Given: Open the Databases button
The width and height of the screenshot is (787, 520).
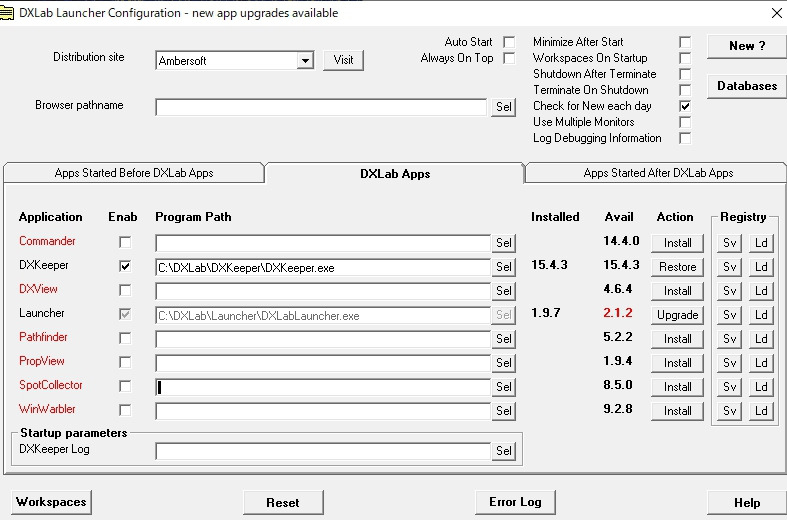Looking at the screenshot, I should pyautogui.click(x=747, y=86).
